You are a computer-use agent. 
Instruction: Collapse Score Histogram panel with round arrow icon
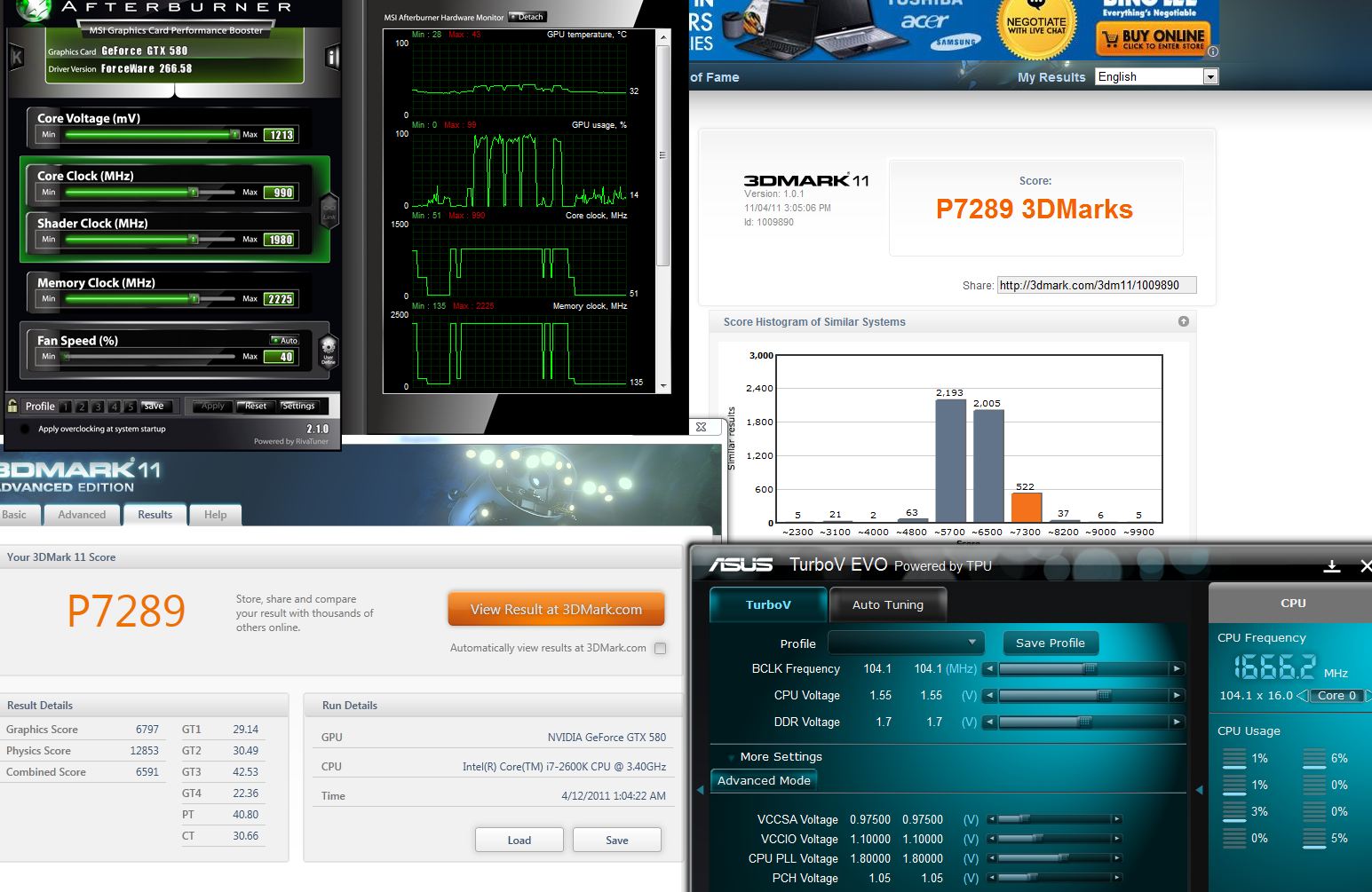(1184, 321)
